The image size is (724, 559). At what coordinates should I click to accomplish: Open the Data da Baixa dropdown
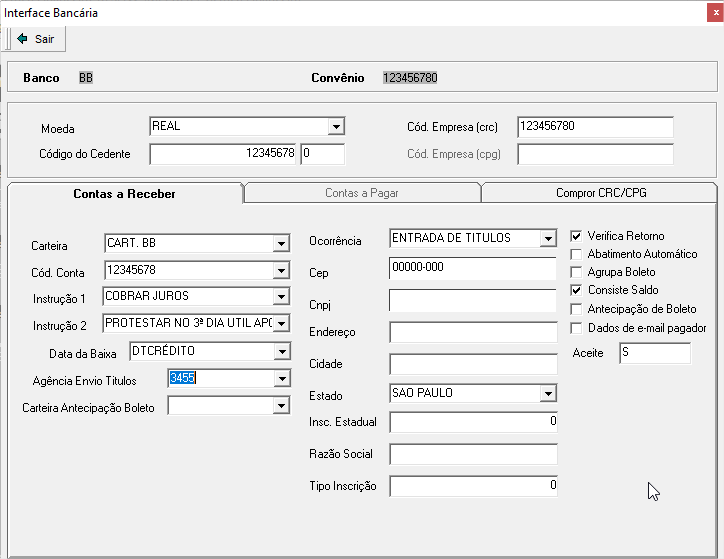coord(282,352)
